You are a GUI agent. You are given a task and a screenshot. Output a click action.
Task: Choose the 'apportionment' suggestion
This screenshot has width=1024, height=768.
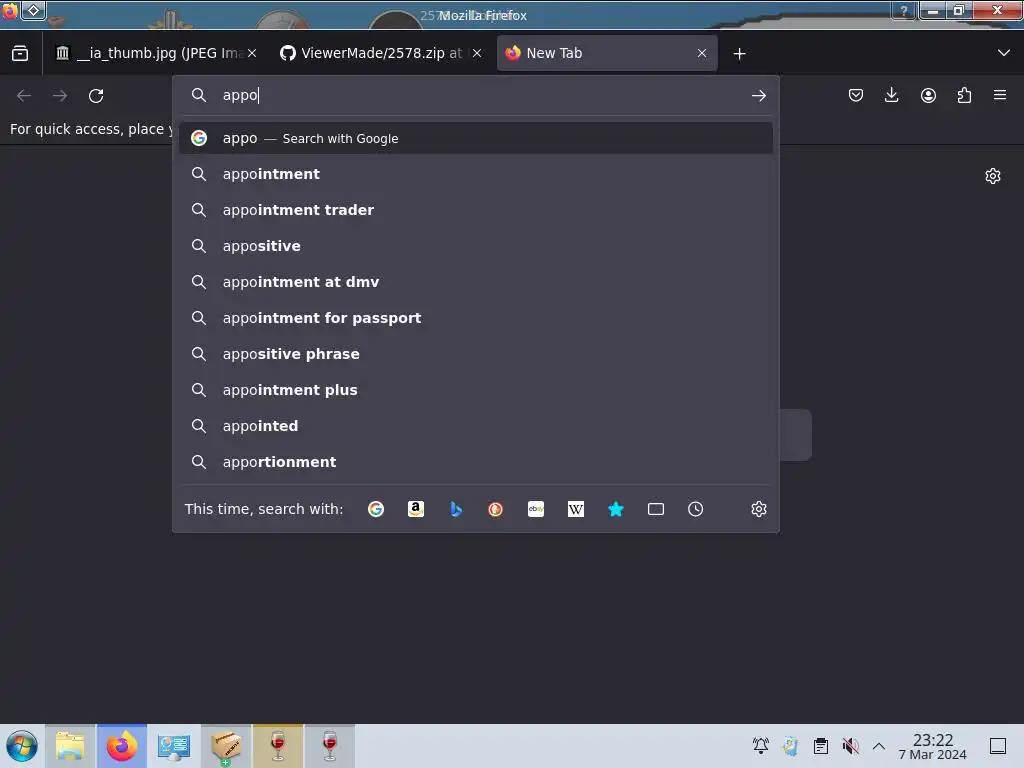point(475,462)
